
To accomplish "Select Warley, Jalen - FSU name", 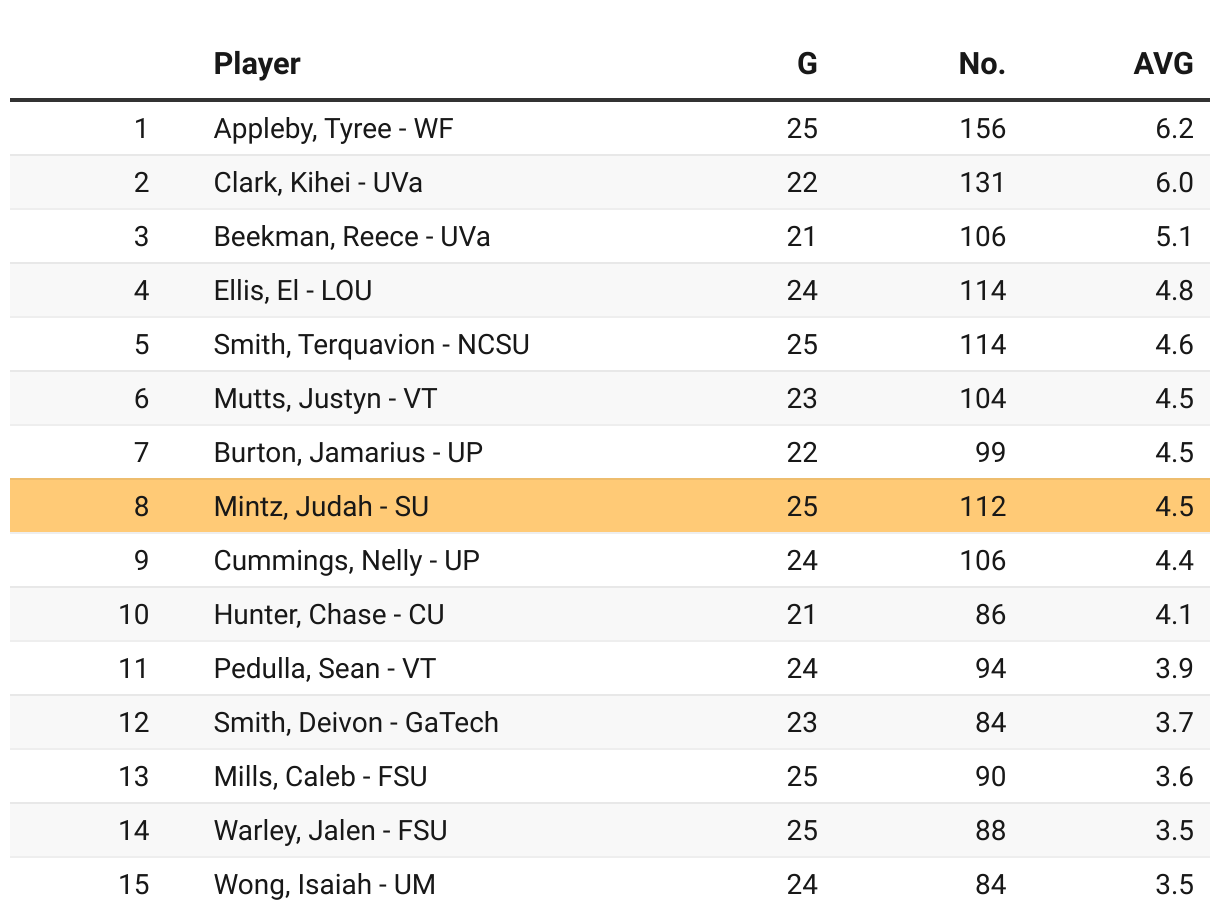I will tap(330, 831).
